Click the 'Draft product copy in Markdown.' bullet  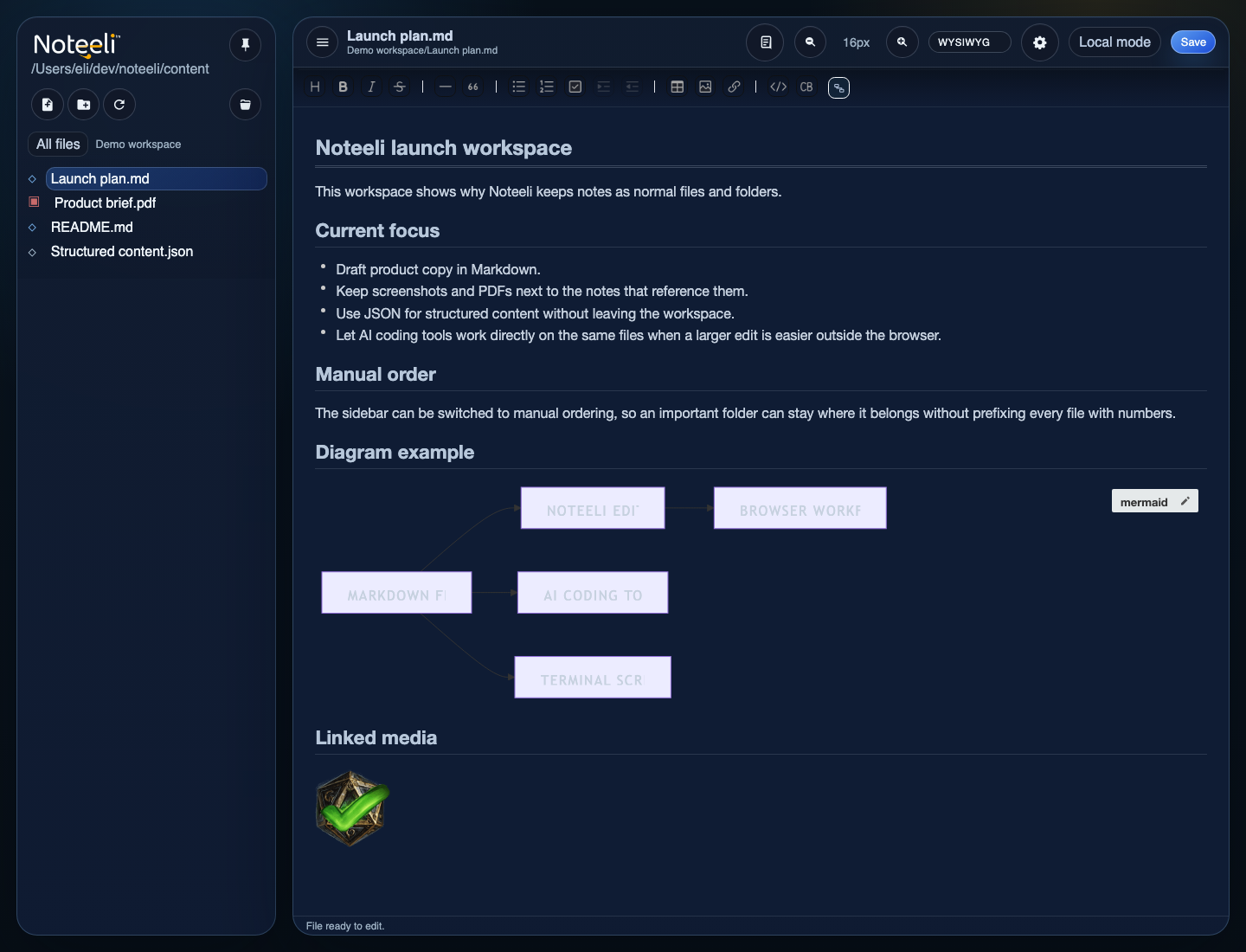(438, 269)
